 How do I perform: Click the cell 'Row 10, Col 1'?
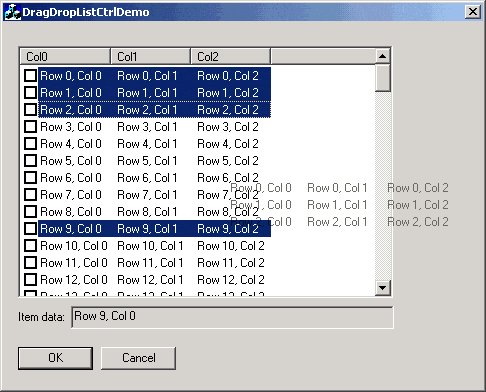click(x=150, y=246)
